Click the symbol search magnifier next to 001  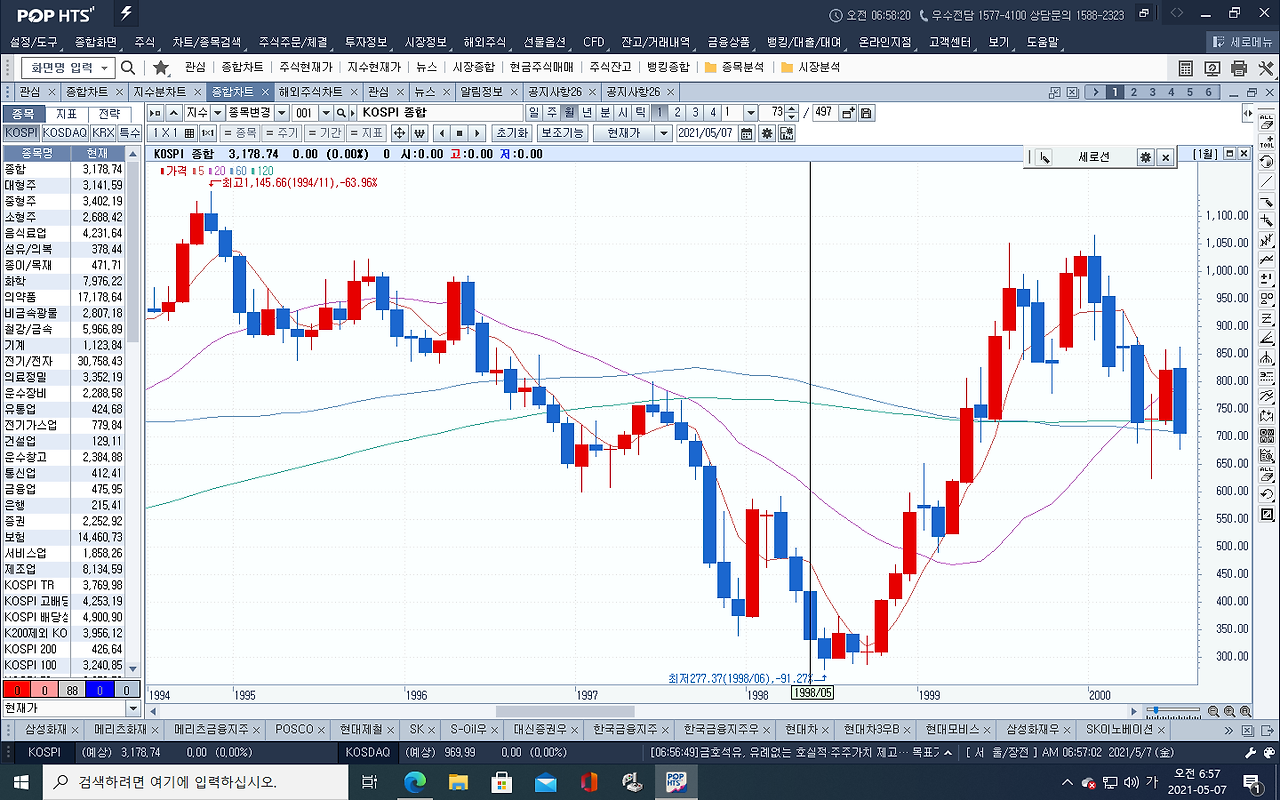point(341,113)
